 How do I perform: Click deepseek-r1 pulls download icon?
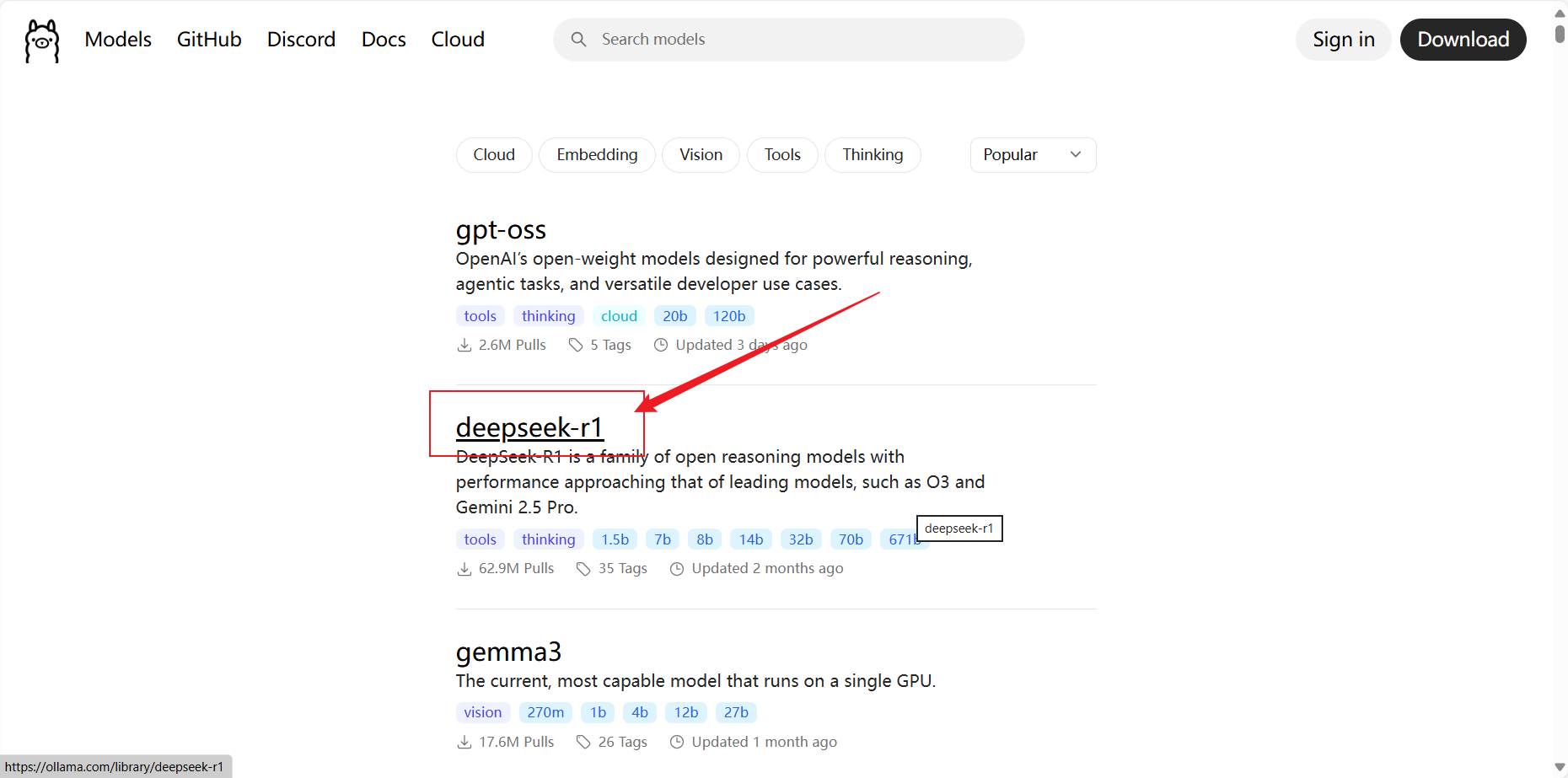[464, 569]
